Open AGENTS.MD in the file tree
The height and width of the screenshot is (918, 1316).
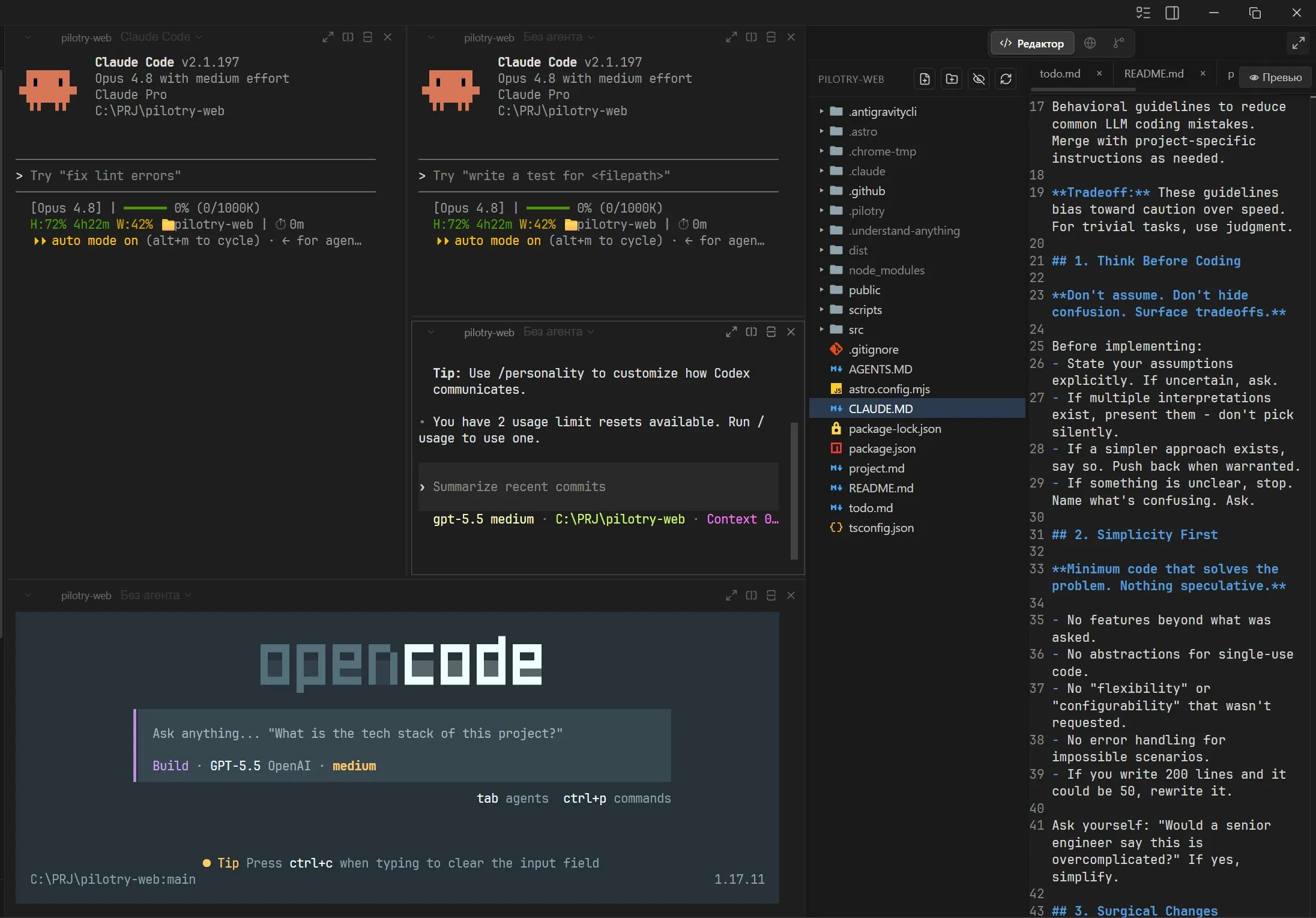pos(880,369)
